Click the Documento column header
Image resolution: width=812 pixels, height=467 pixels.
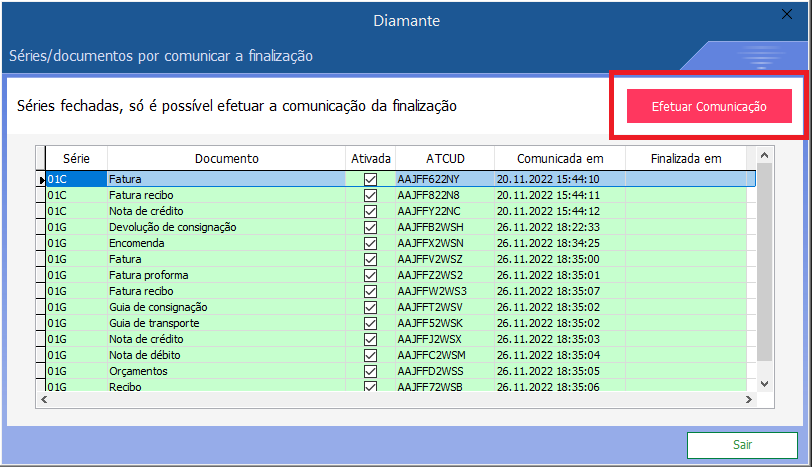(226, 158)
